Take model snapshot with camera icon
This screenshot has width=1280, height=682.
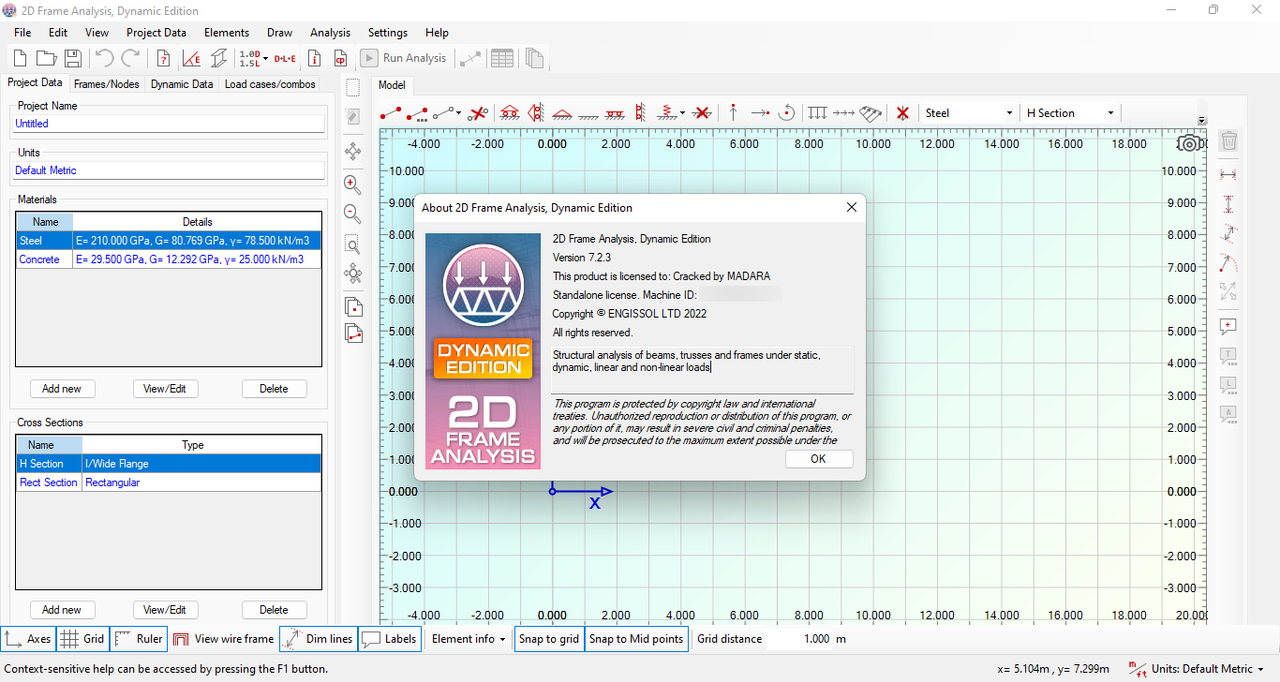point(1188,143)
